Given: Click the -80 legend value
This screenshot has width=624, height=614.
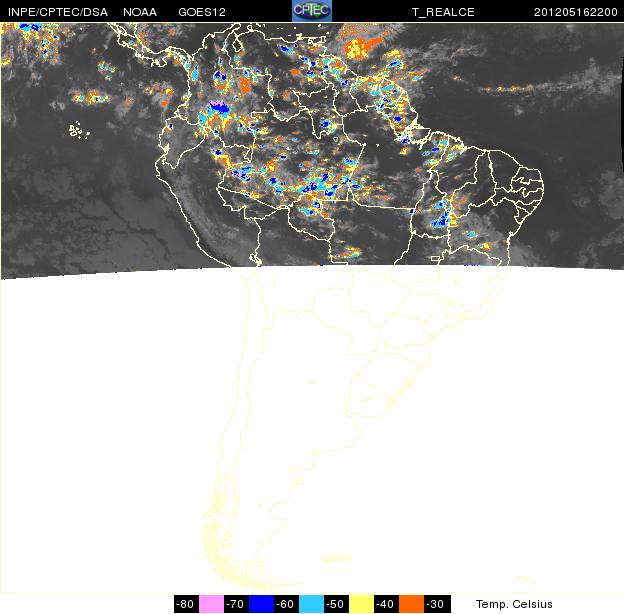Looking at the screenshot, I should 186,604.
